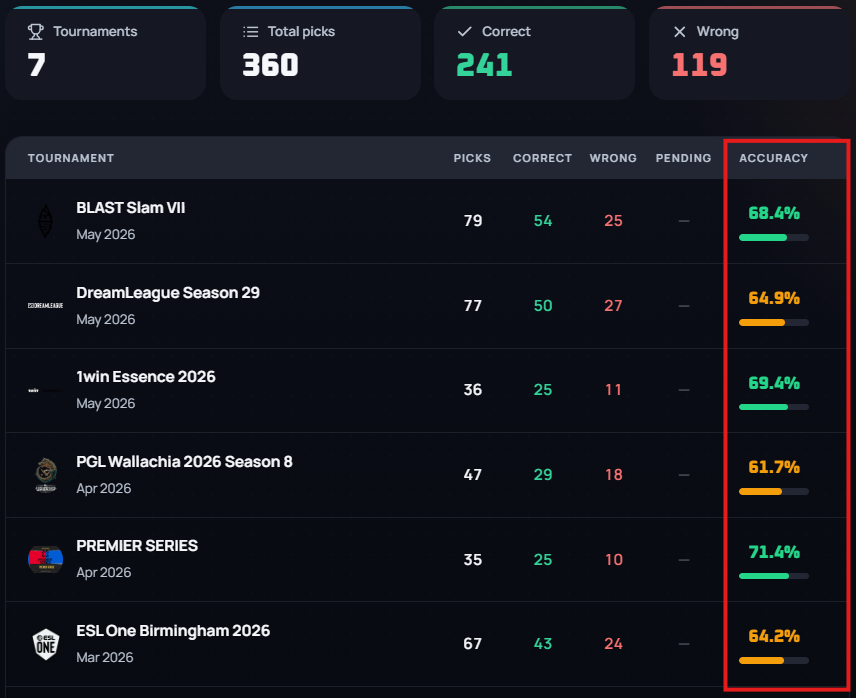Image resolution: width=856 pixels, height=698 pixels.
Task: Click the checkmark icon beside Correct
Action: (x=465, y=32)
